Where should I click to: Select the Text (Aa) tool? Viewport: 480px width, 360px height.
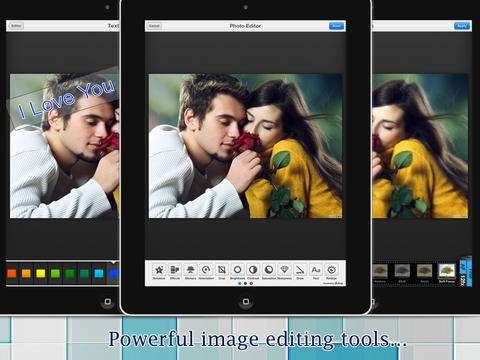pyautogui.click(x=316, y=271)
